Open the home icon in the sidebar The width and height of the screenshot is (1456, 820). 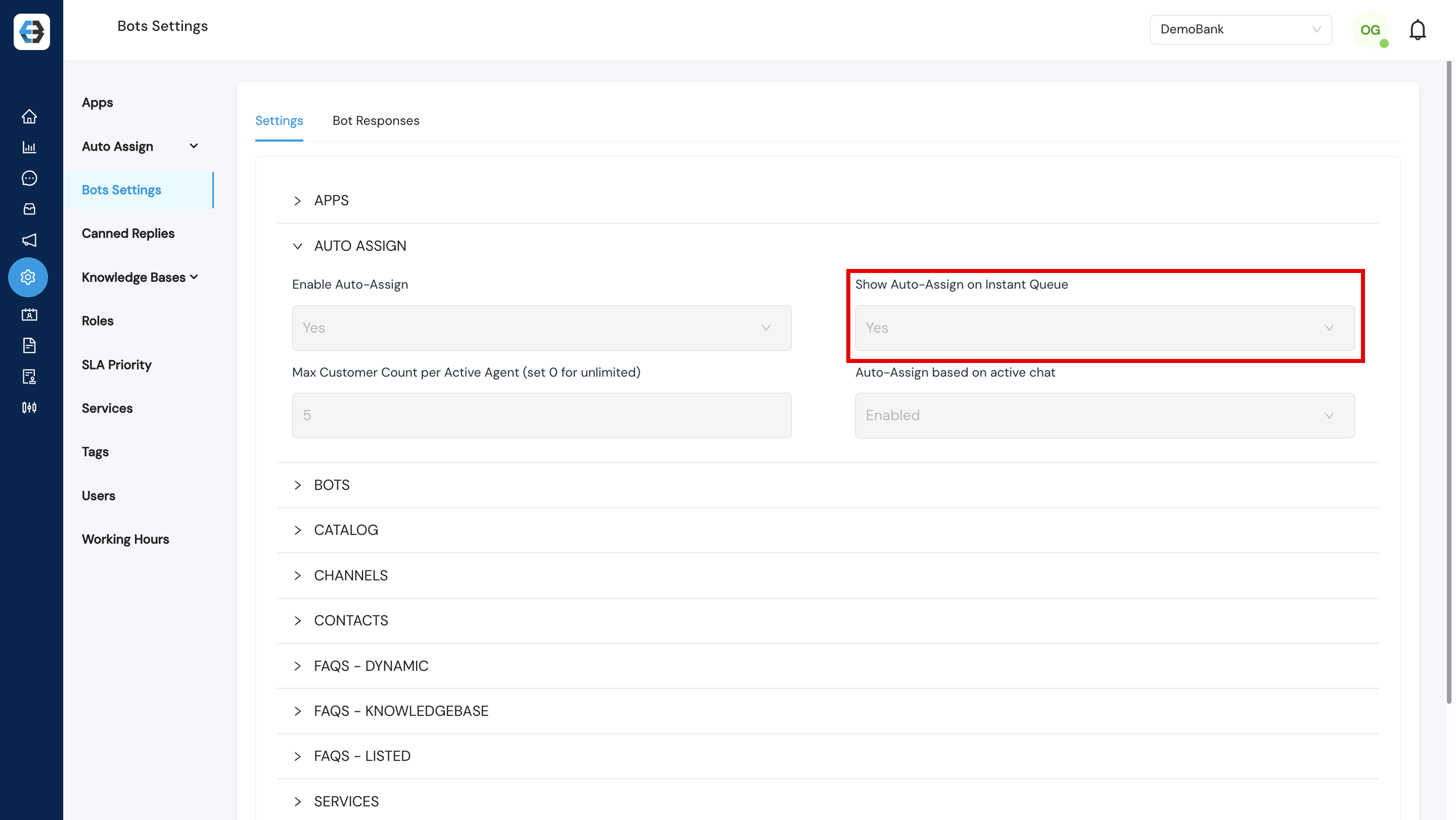(29, 117)
